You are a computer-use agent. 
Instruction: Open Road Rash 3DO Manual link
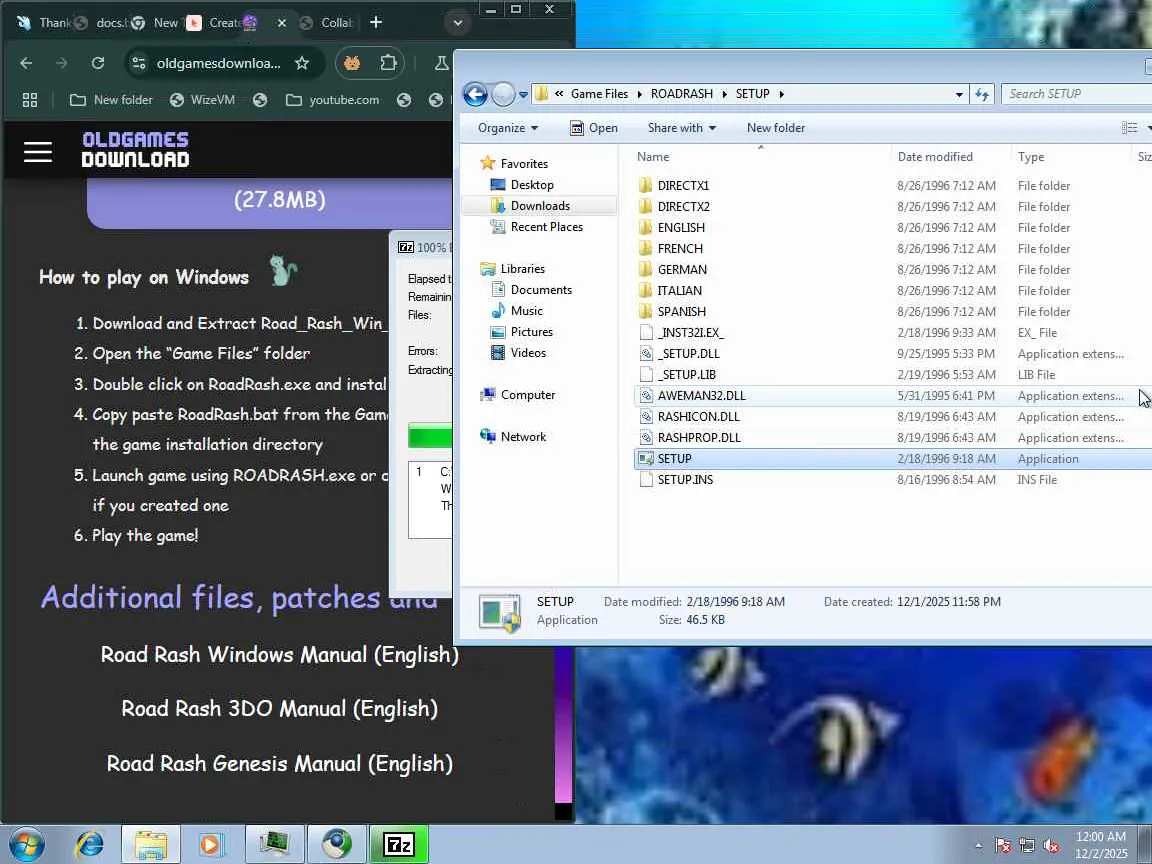(x=280, y=708)
